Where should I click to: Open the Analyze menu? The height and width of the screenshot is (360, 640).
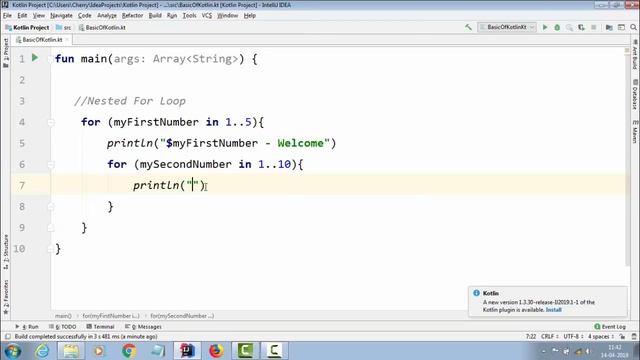pos(107,16)
